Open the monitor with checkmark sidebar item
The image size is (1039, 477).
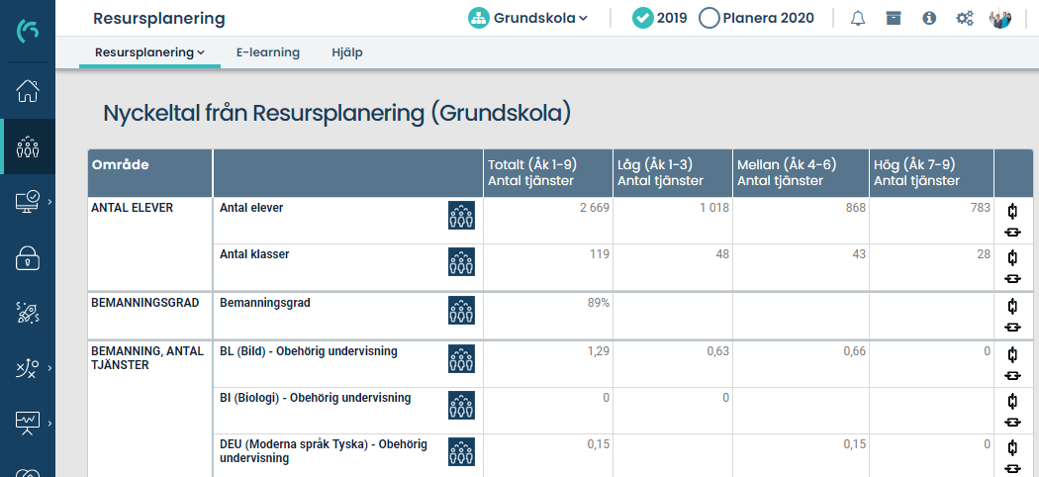(27, 201)
